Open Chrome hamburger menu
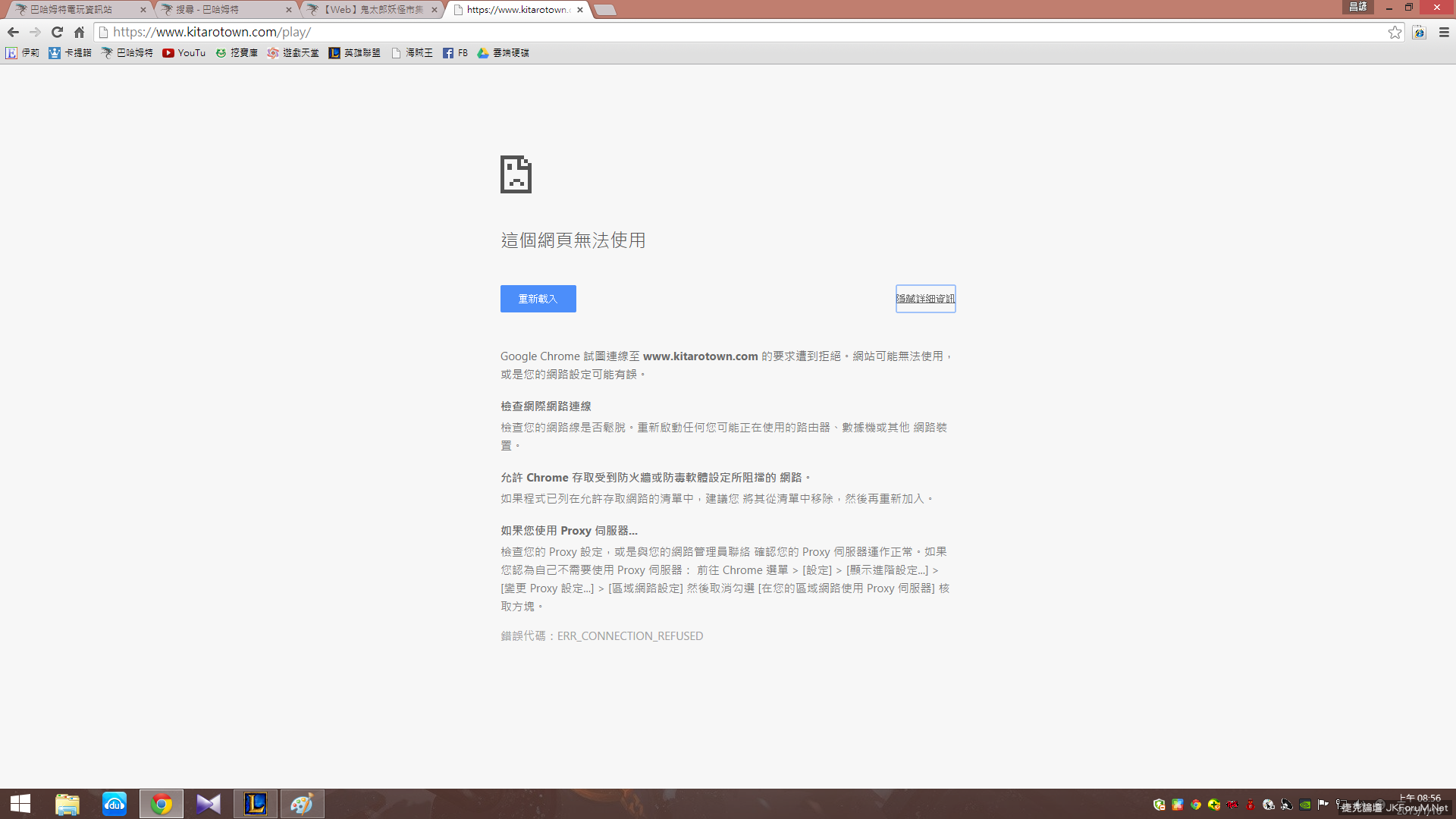This screenshot has width=1456, height=819. (1444, 32)
